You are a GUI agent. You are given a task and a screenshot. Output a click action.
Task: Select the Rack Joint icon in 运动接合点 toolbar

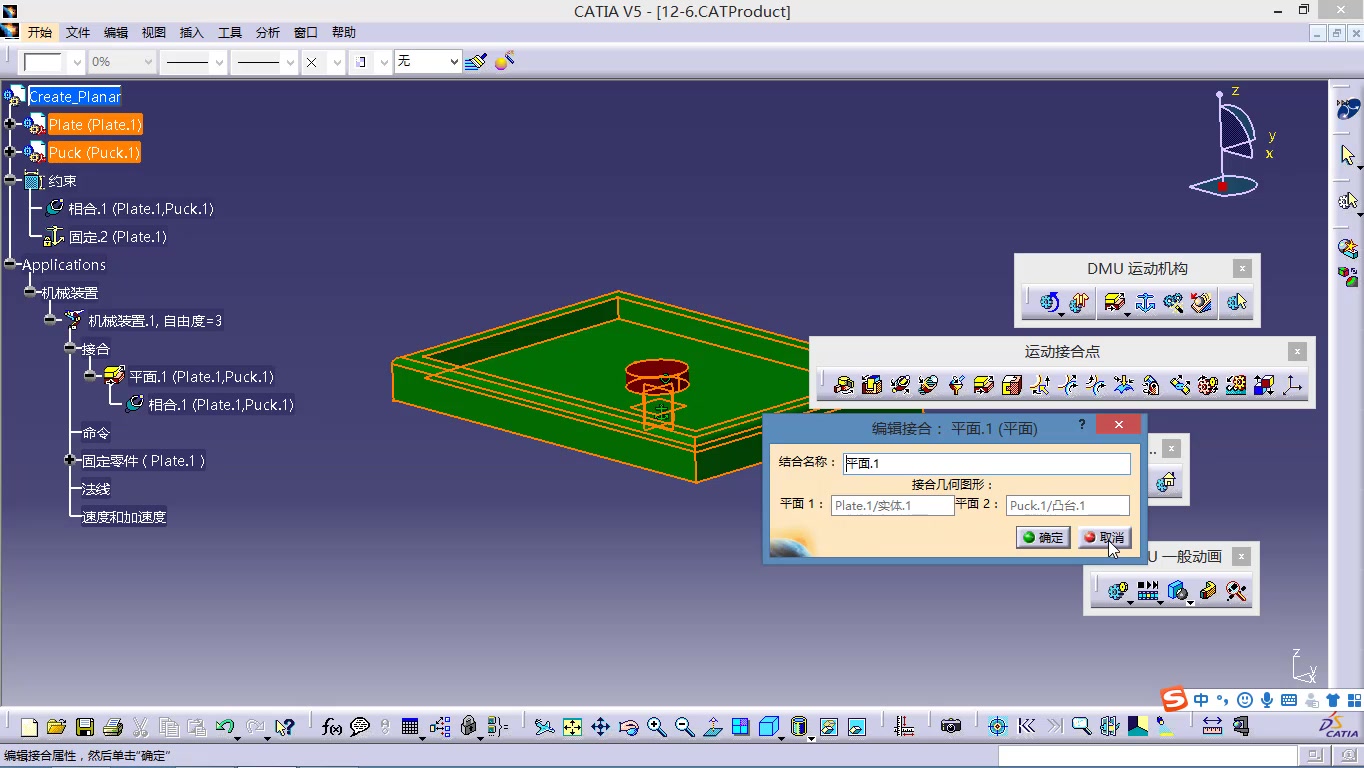pyautogui.click(x=1236, y=385)
